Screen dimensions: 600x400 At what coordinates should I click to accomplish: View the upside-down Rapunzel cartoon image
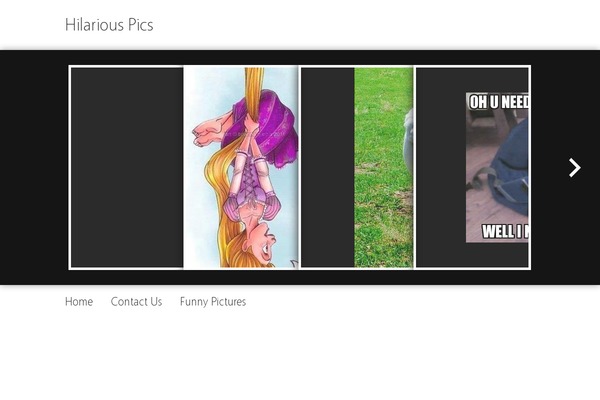click(241, 167)
